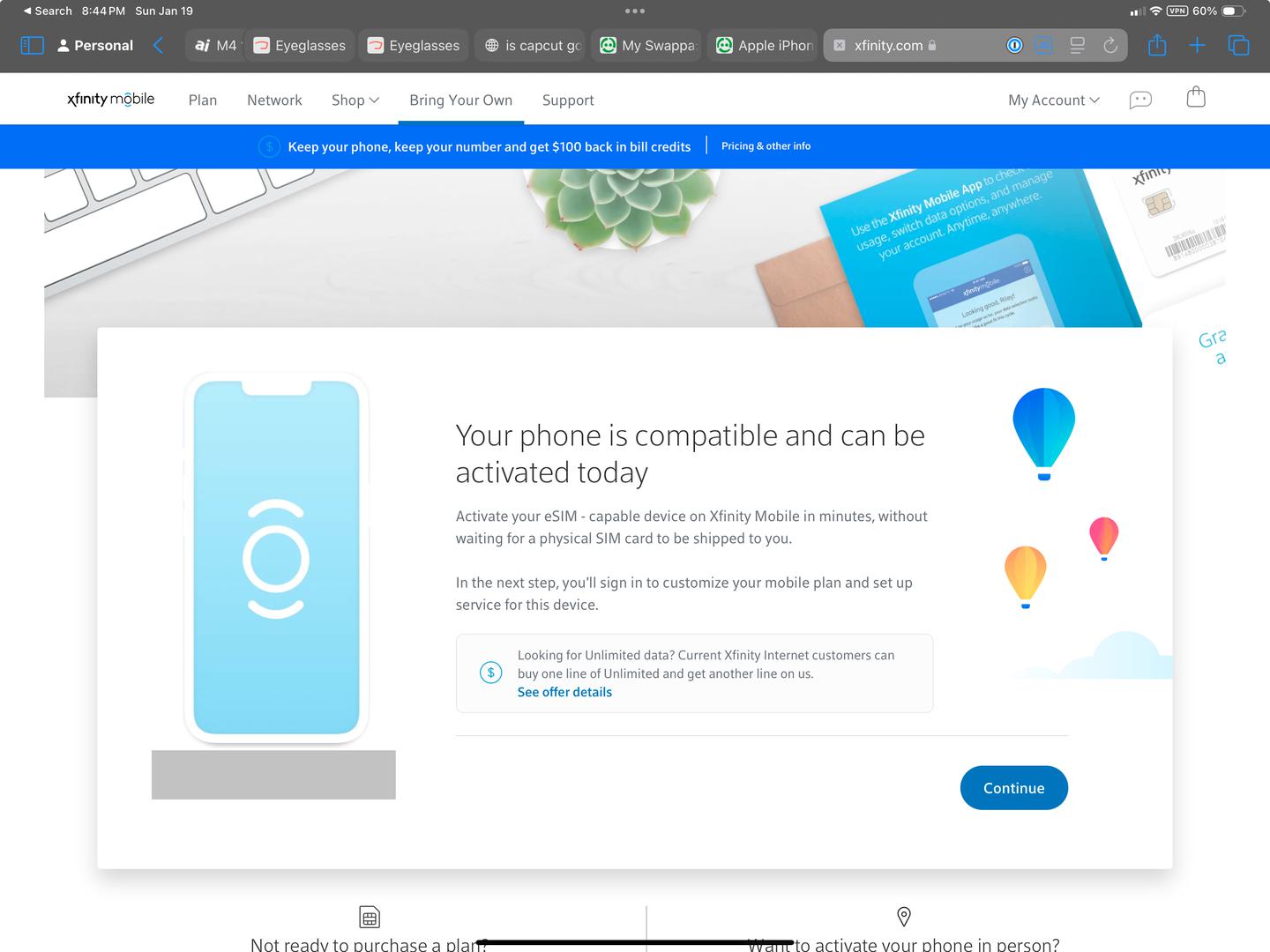Open the Safari sidebar panel icon
Viewport: 1270px width, 952px height.
32,45
